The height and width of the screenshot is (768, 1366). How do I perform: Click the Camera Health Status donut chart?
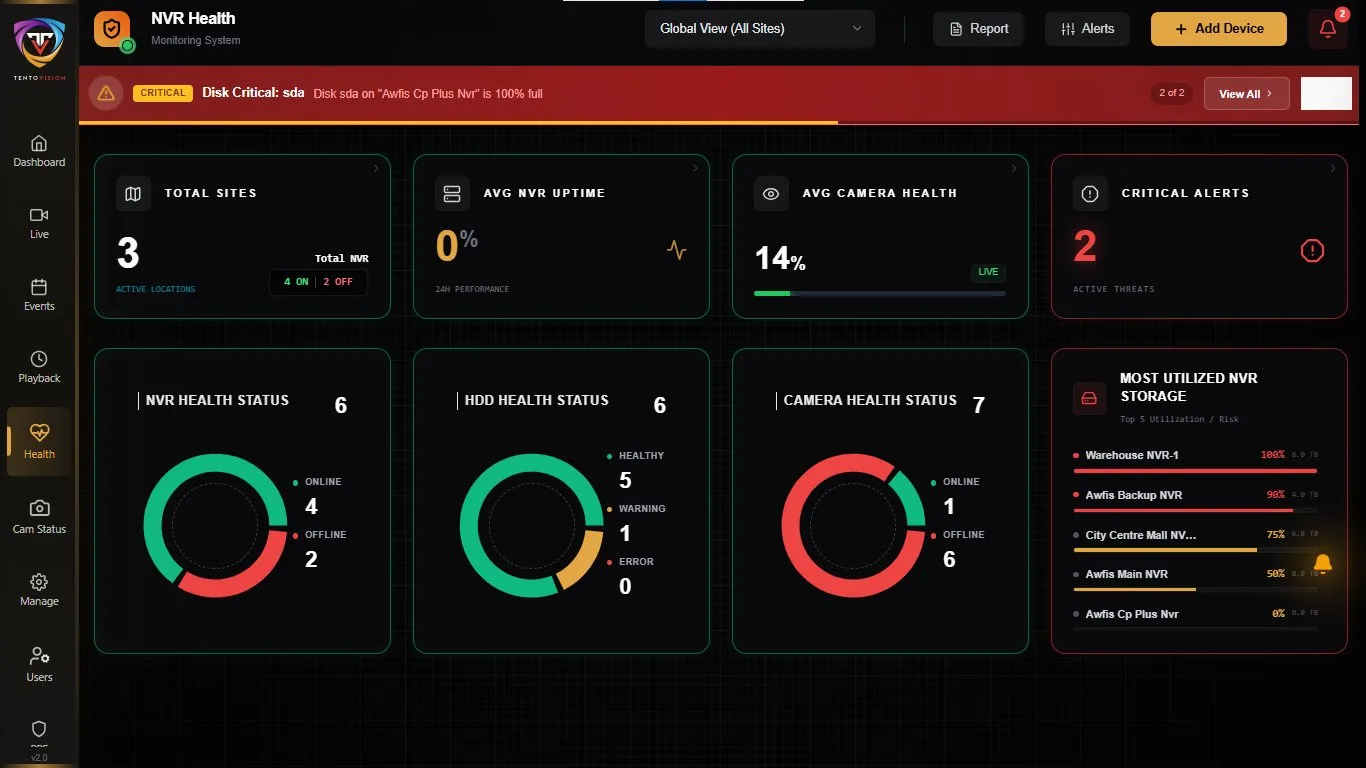[x=853, y=526]
